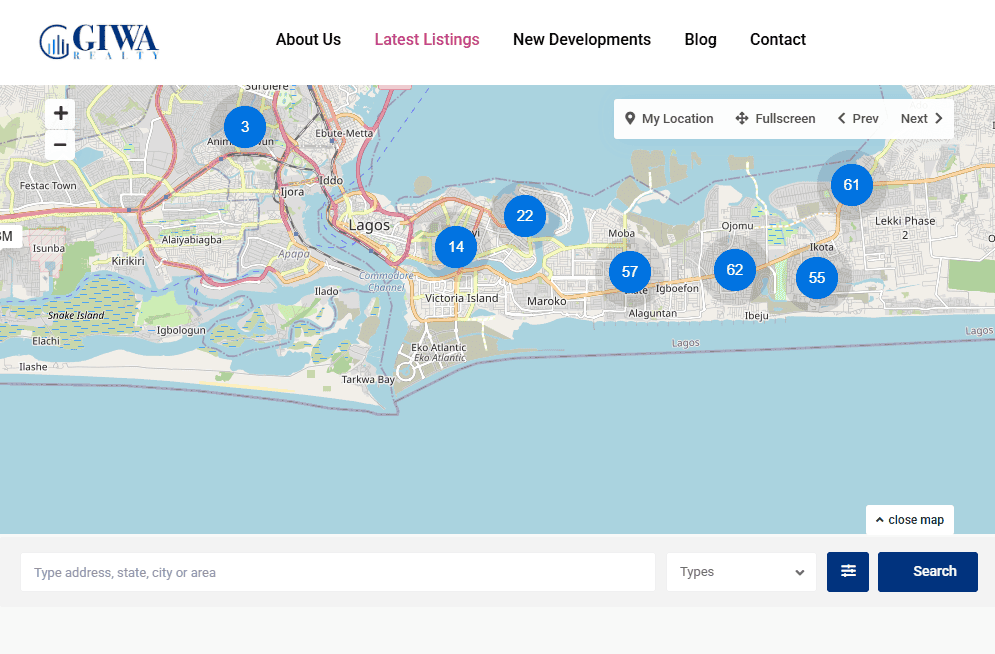Open the cluster marker showing 22
Screen dimensions: 995x654
pyautogui.click(x=525, y=216)
